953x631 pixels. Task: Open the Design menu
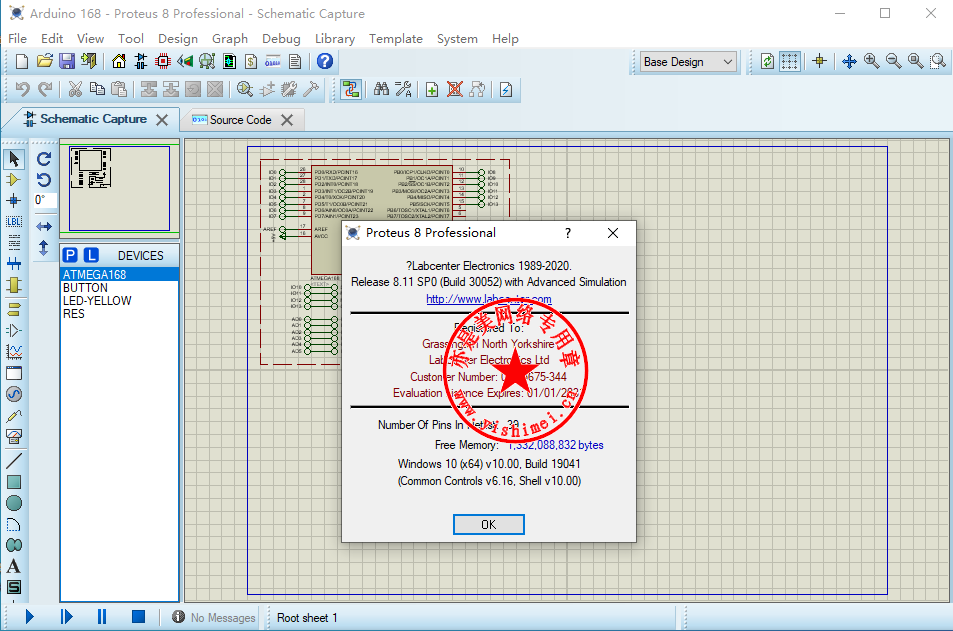(177, 38)
